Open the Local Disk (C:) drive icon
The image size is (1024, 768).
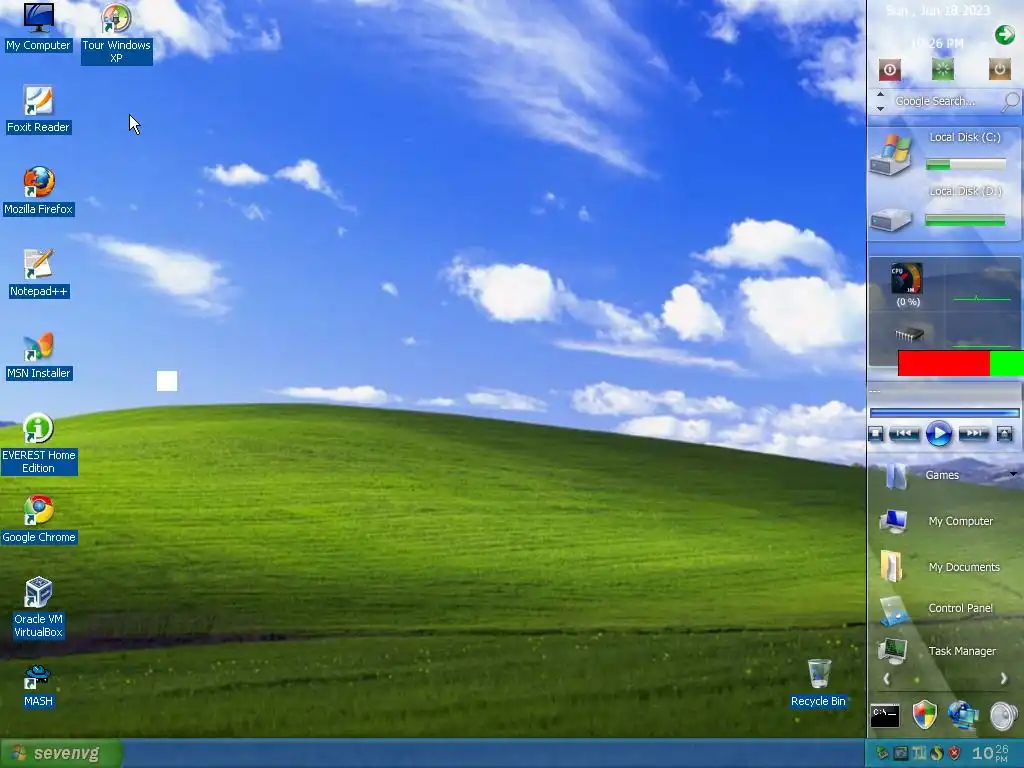point(890,154)
